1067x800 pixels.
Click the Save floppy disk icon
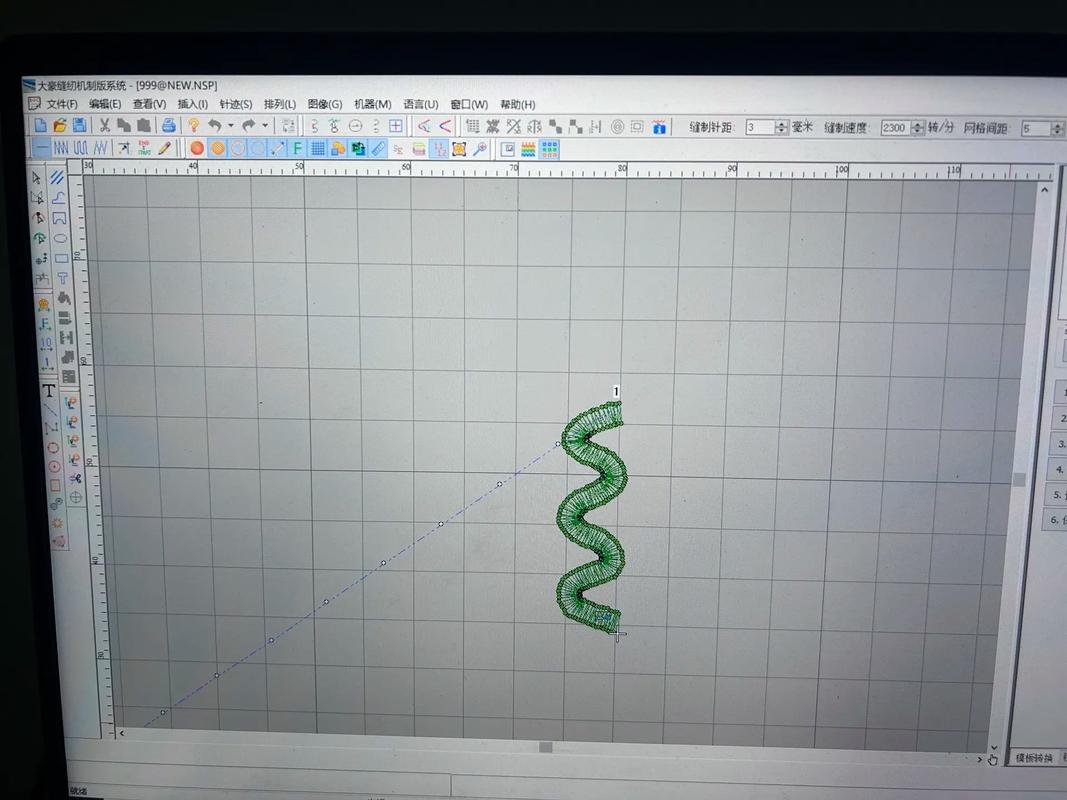76,126
